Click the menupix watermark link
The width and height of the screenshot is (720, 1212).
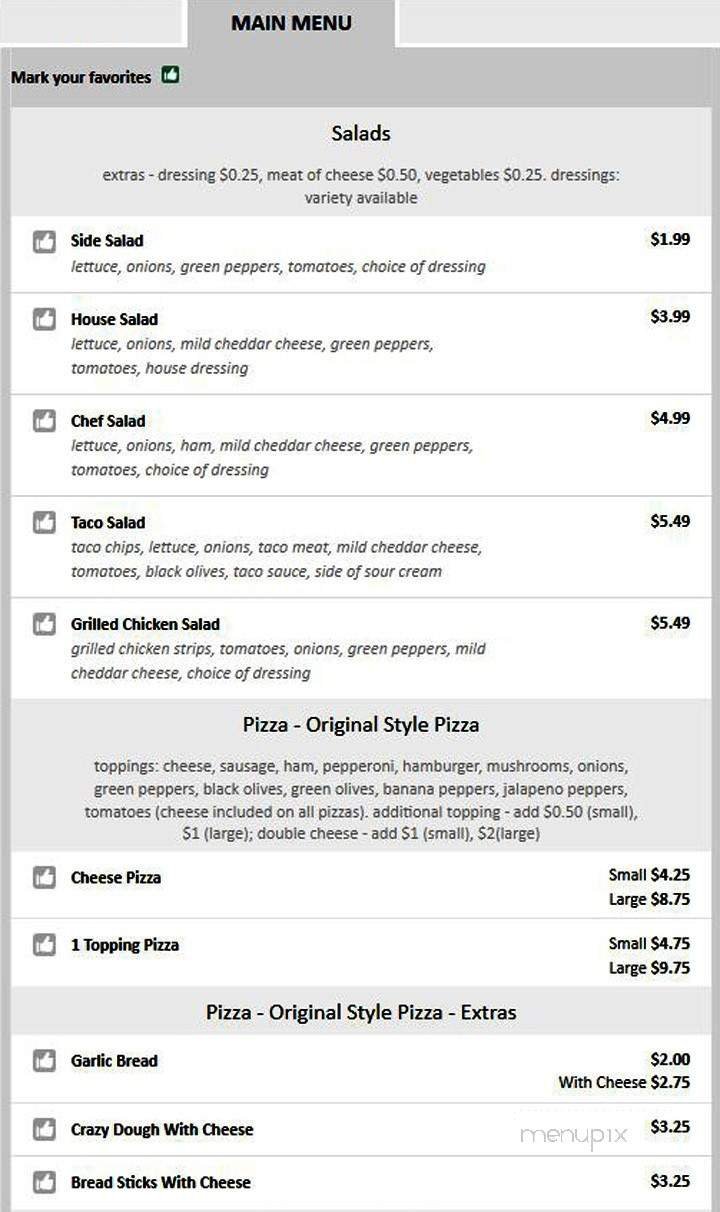(x=572, y=1136)
